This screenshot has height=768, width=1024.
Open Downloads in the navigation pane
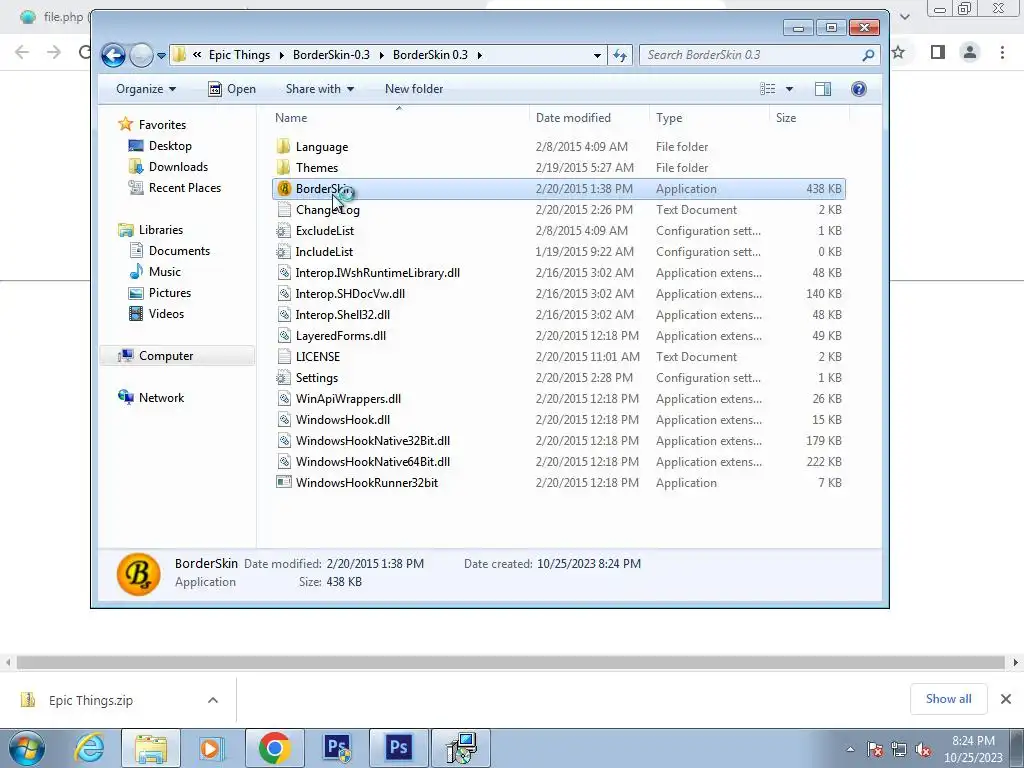pos(178,167)
